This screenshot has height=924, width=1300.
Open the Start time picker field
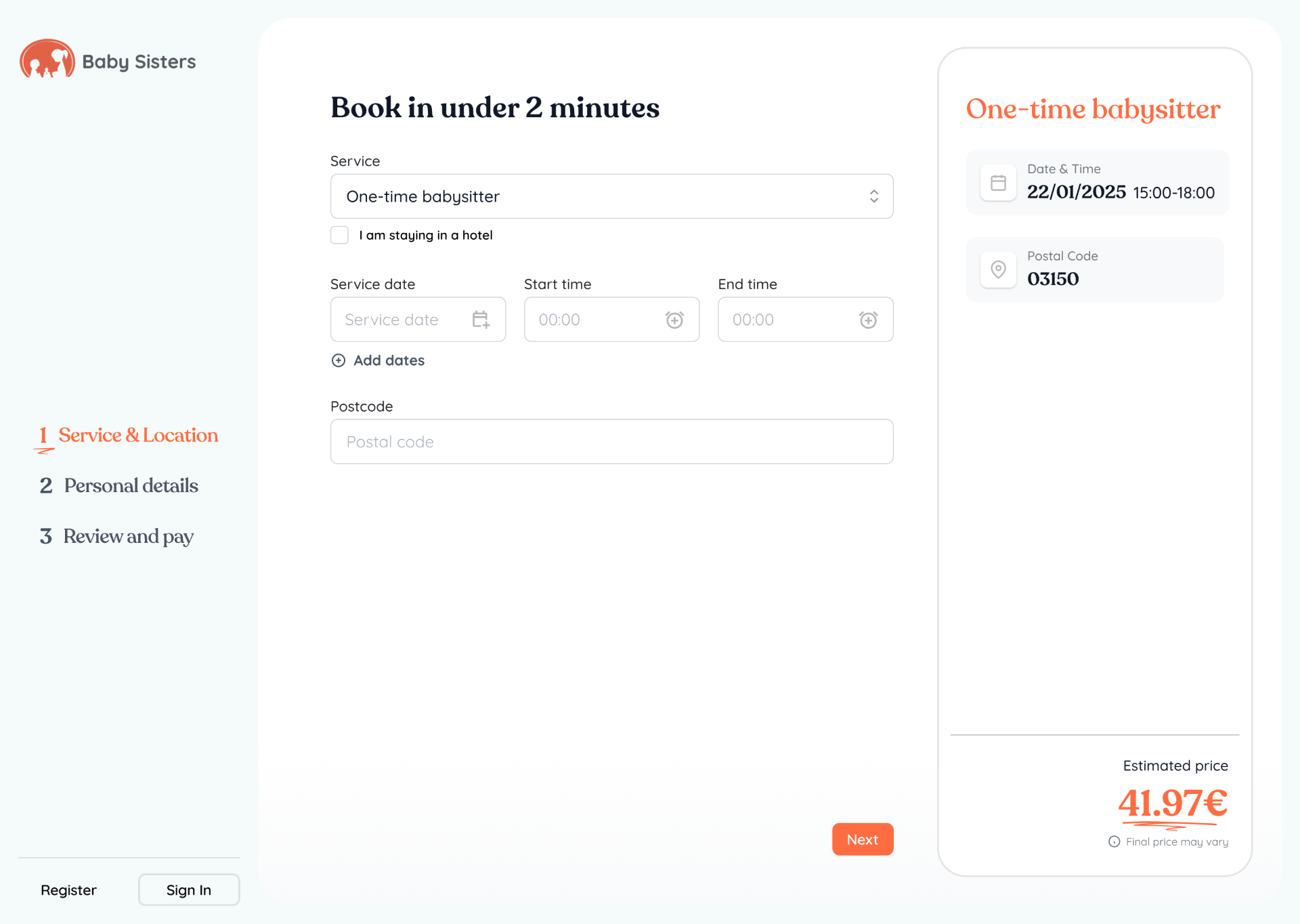[x=611, y=320]
